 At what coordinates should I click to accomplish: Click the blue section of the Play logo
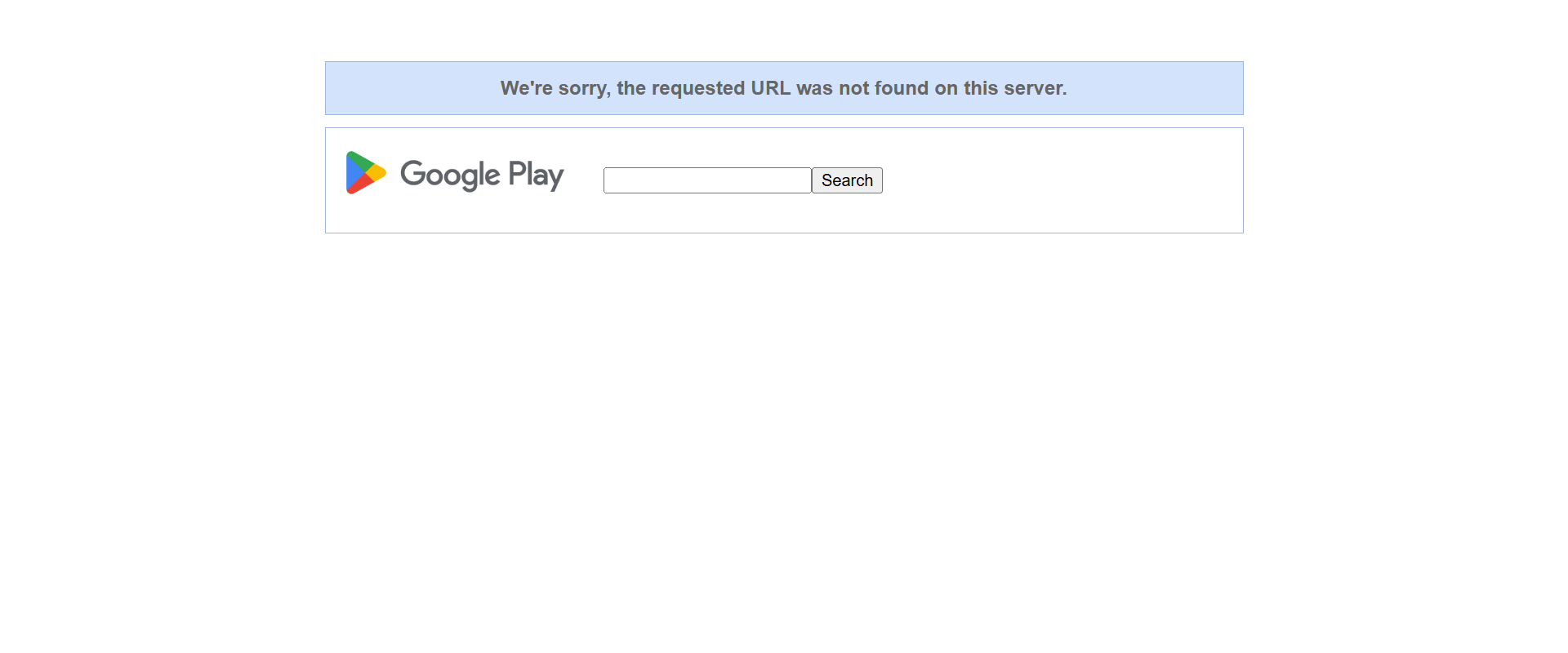point(352,173)
